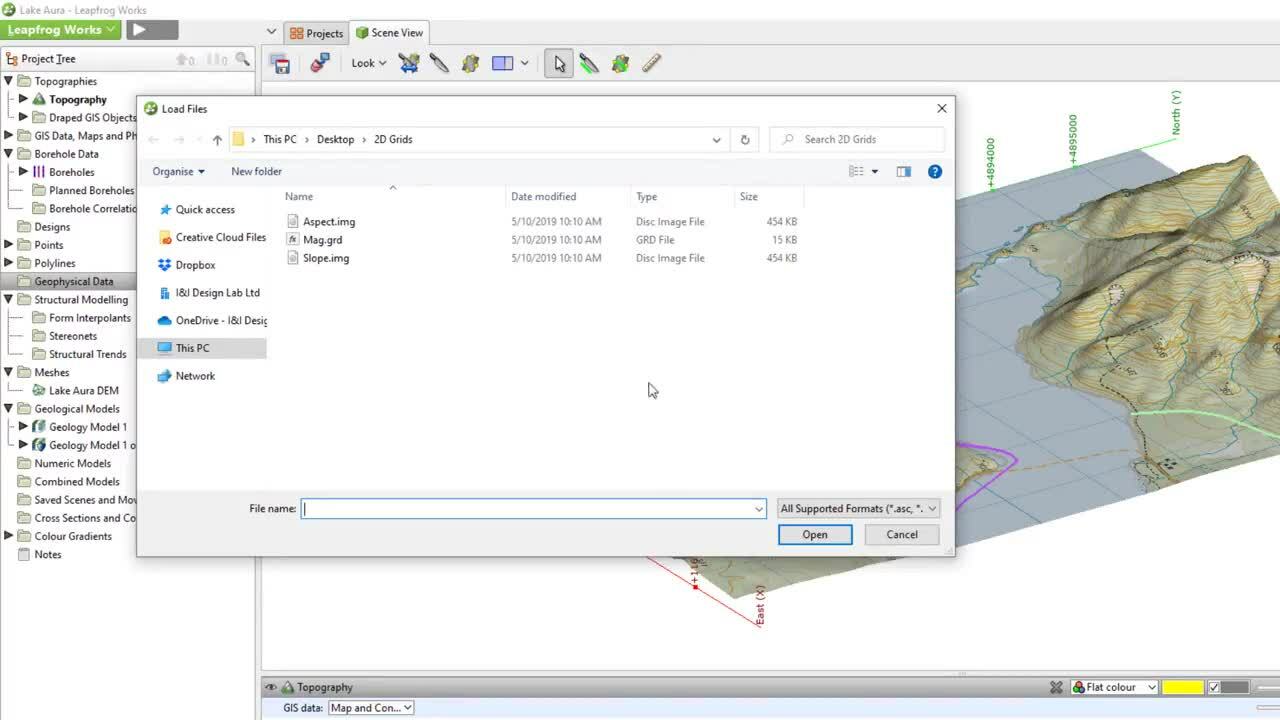
Task: Click the split view layout icon
Action: (503, 63)
